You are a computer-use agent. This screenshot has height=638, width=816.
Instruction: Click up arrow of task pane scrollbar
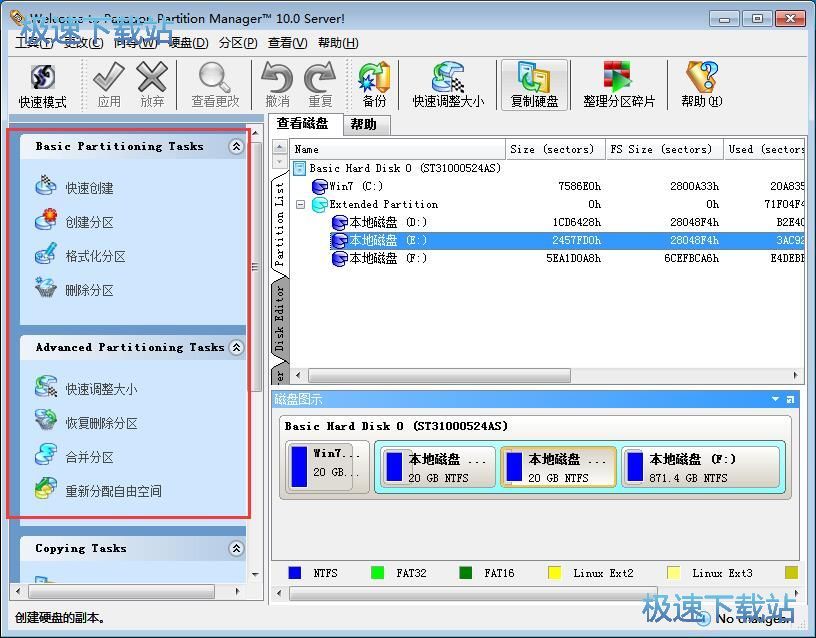(255, 134)
